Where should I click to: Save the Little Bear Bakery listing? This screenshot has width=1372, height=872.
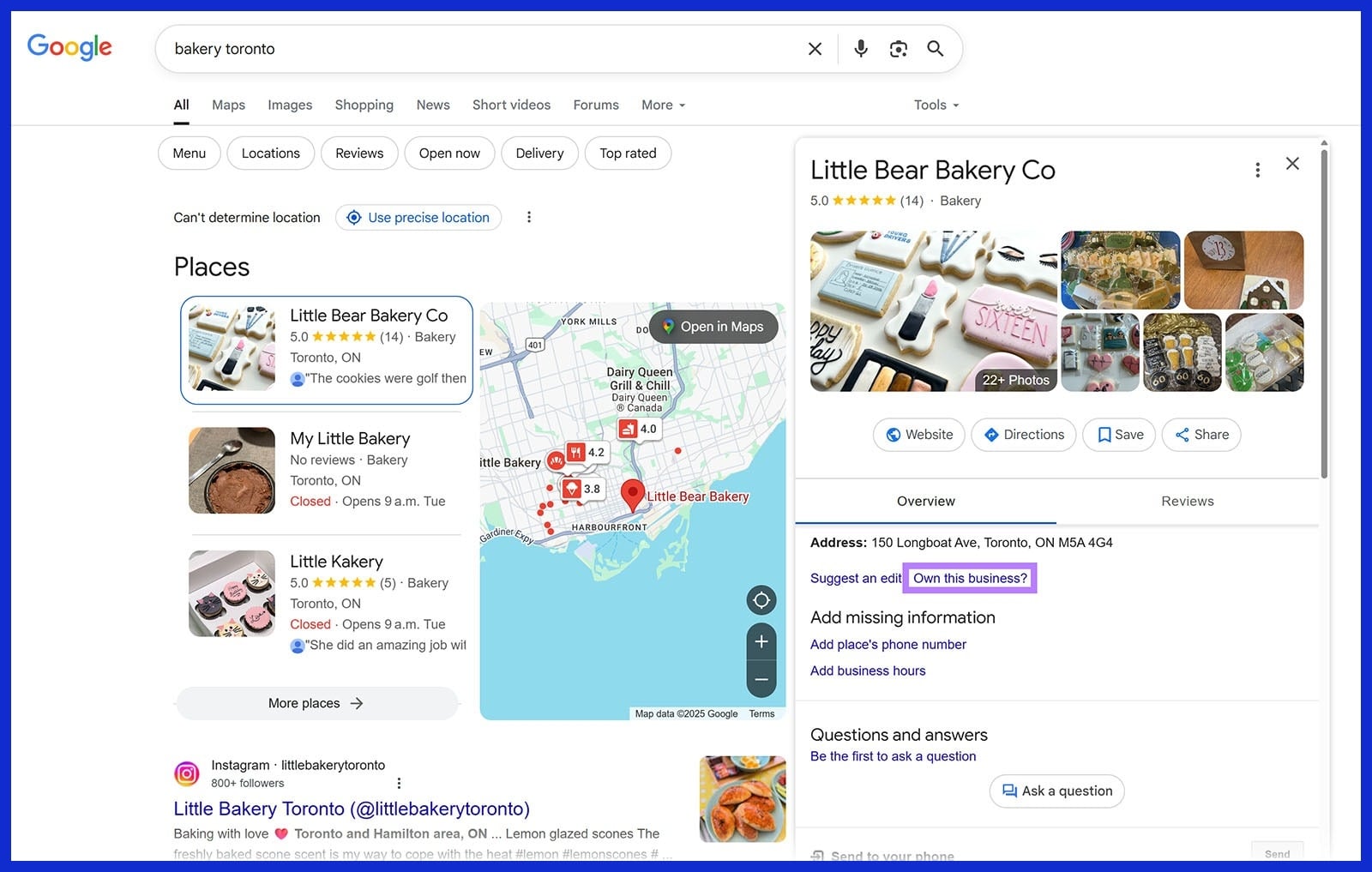click(1118, 435)
